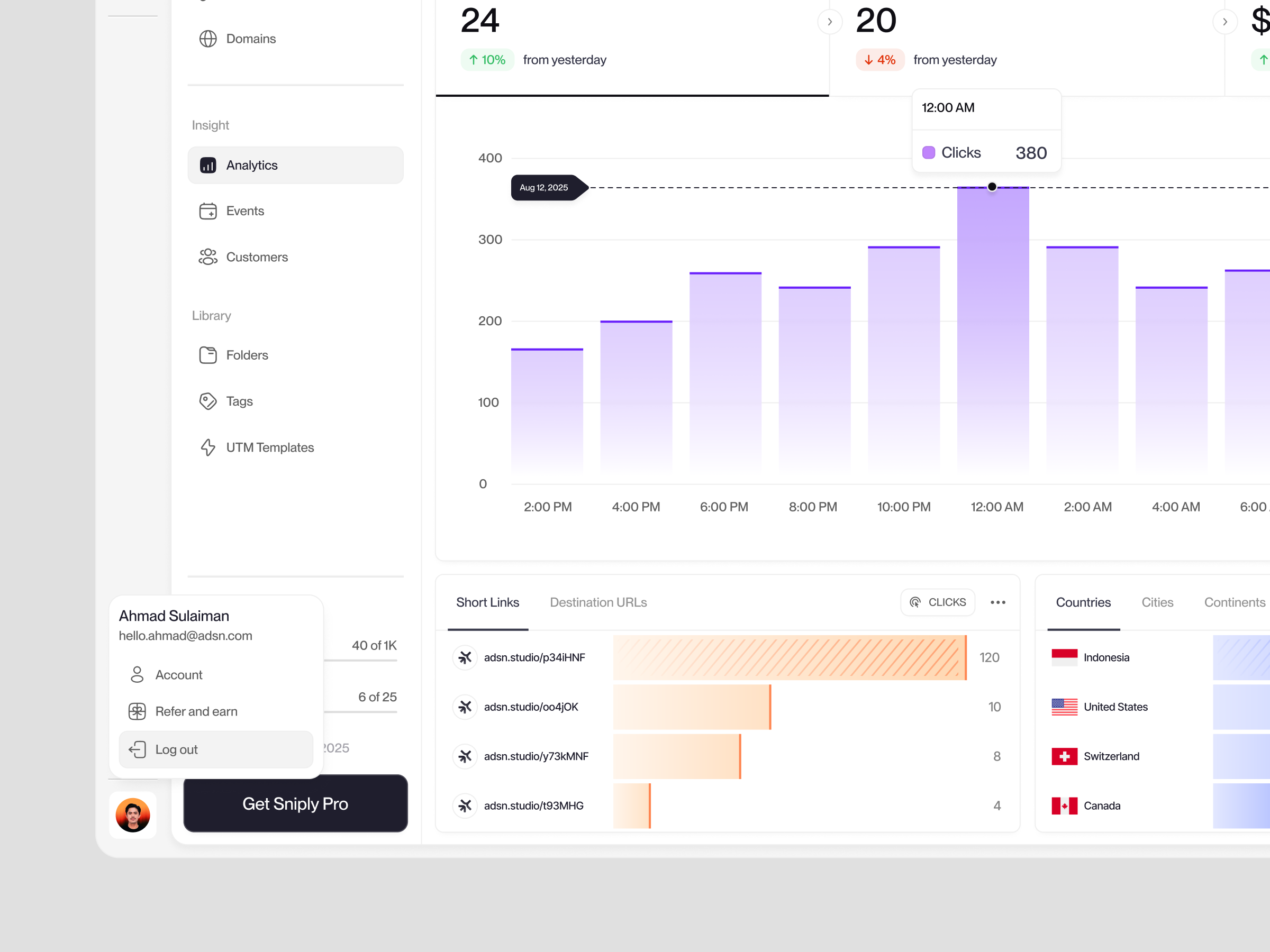Image resolution: width=1270 pixels, height=952 pixels.
Task: Log out from the profile menu
Action: 176,749
